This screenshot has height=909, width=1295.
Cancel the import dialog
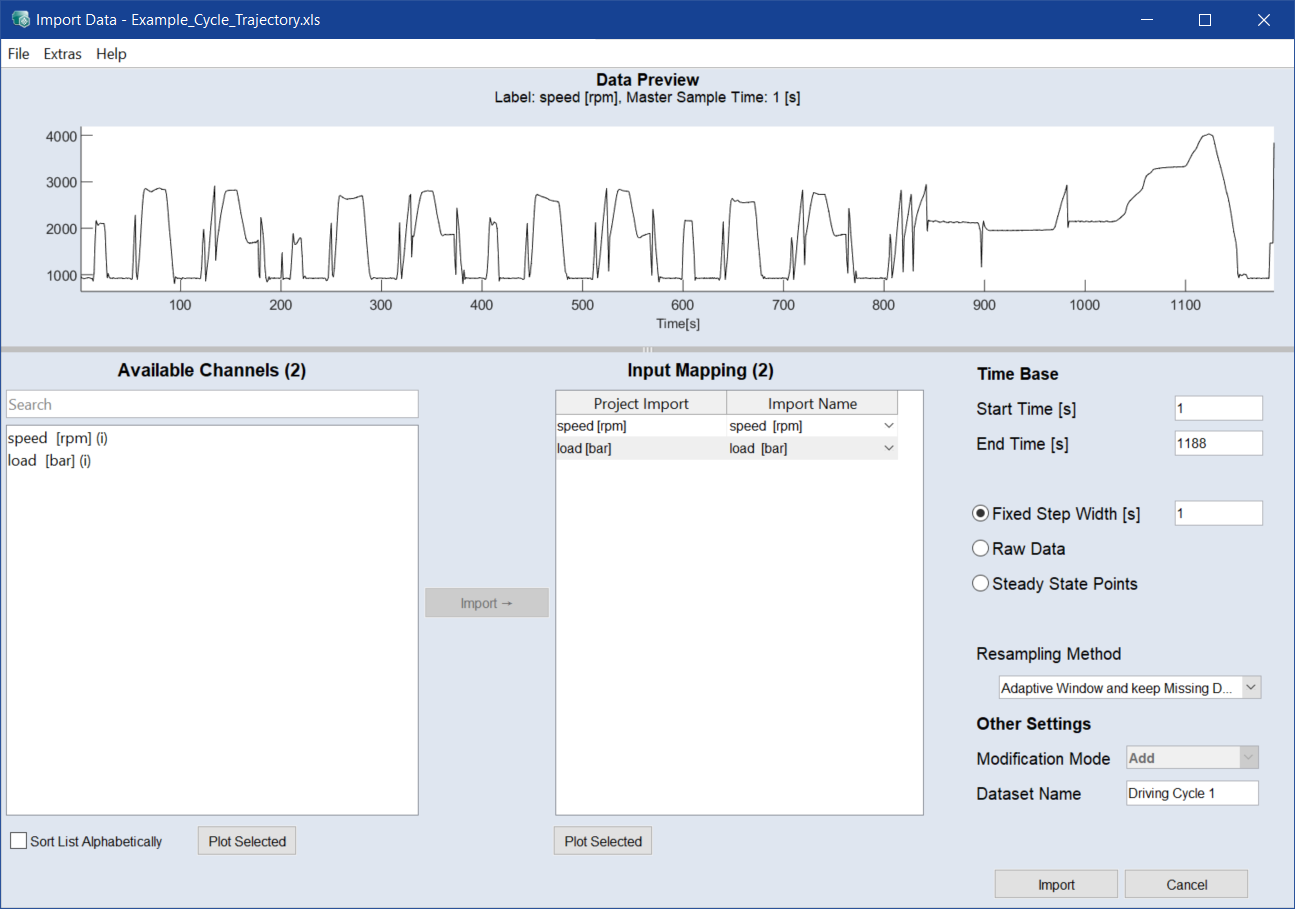pyautogui.click(x=1186, y=884)
